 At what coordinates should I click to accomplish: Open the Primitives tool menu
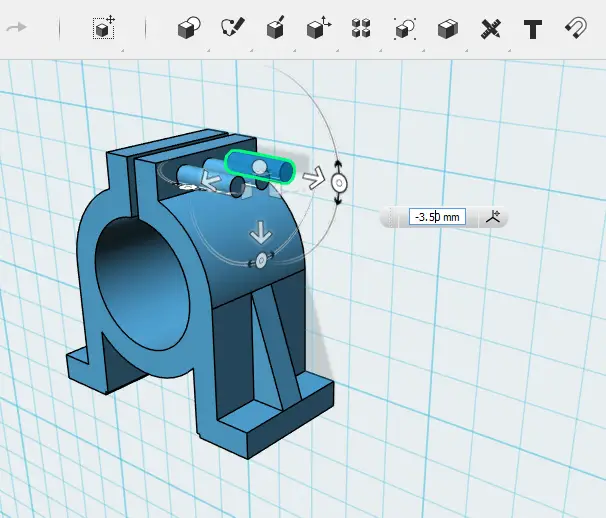(189, 28)
